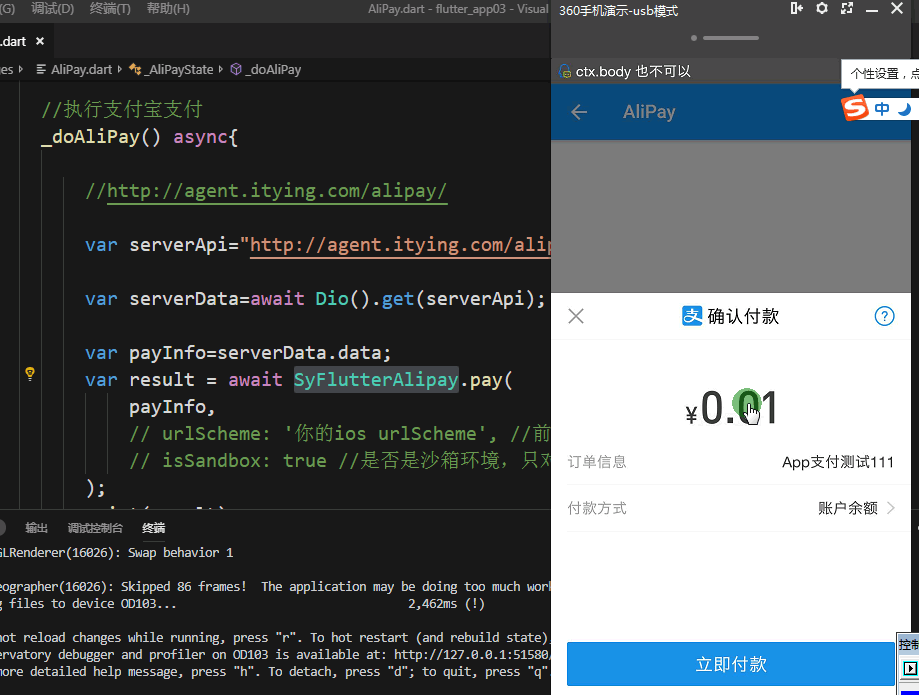Click the AliPay page title in the app bar
This screenshot has width=919, height=695.
point(649,112)
